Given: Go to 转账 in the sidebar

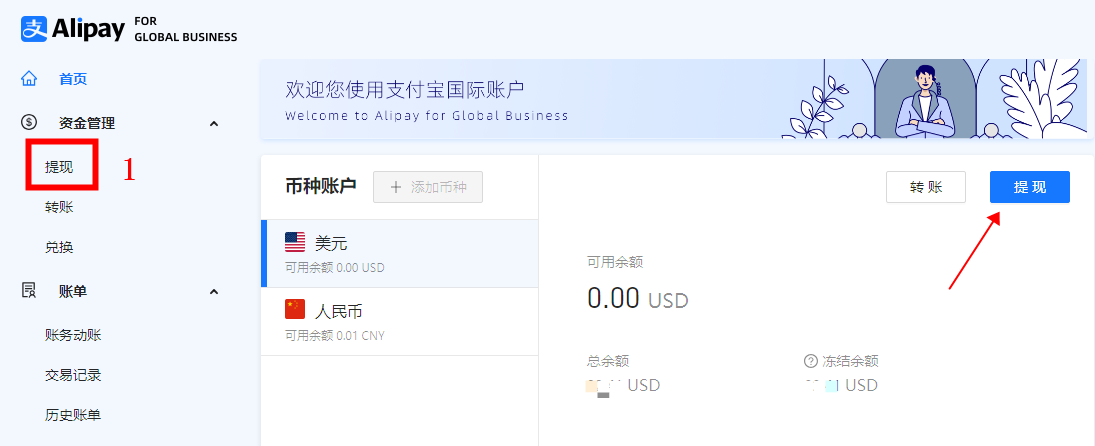Looking at the screenshot, I should [x=59, y=207].
